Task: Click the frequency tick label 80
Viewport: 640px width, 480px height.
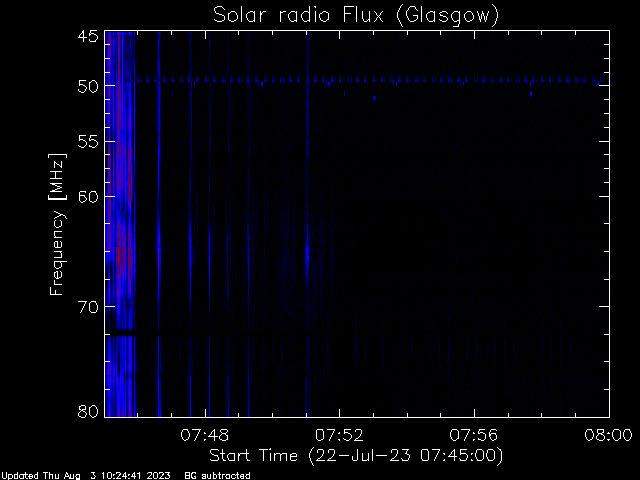Action: click(88, 411)
